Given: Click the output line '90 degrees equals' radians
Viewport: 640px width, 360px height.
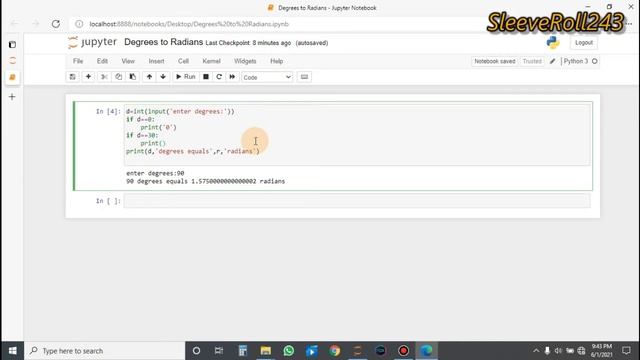Looking at the screenshot, I should 205,181.
